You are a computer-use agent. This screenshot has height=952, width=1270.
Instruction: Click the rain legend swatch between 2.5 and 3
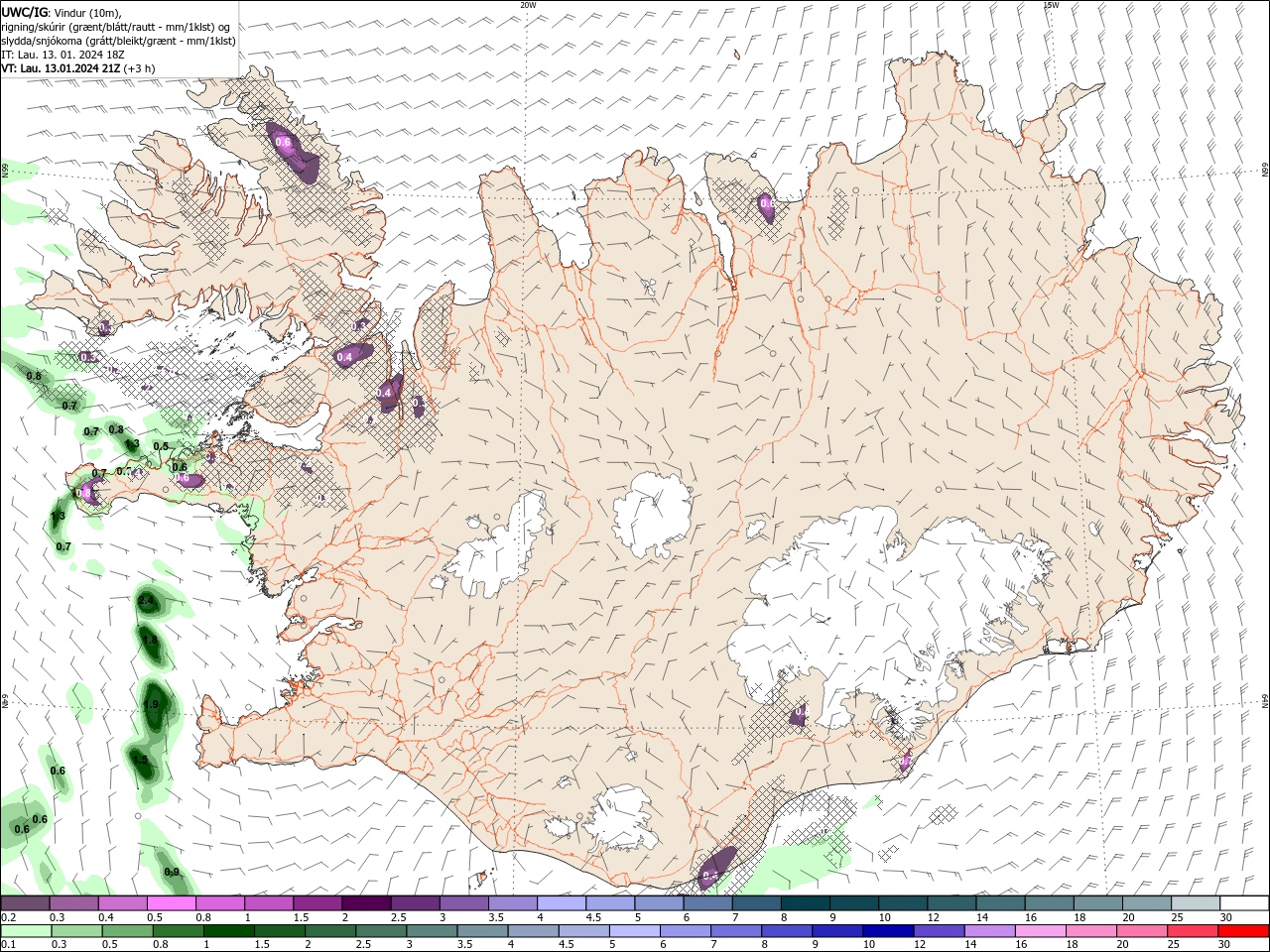[381, 931]
